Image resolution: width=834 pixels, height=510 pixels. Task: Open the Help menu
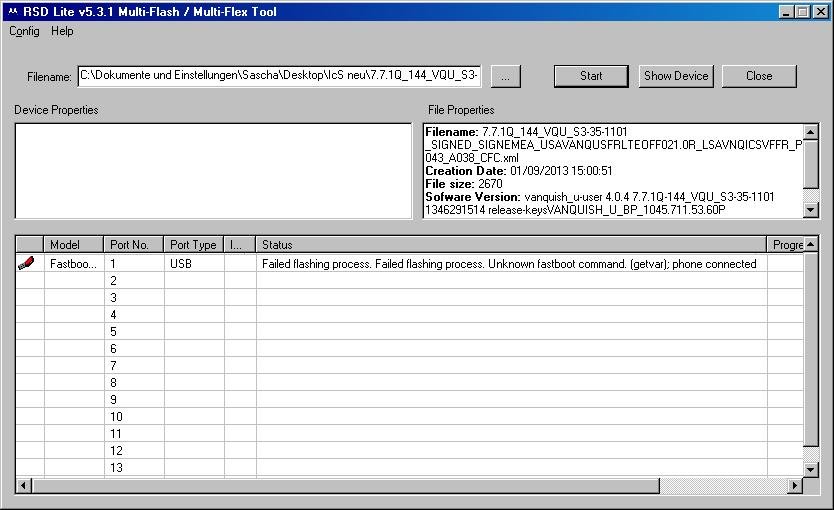[x=62, y=31]
